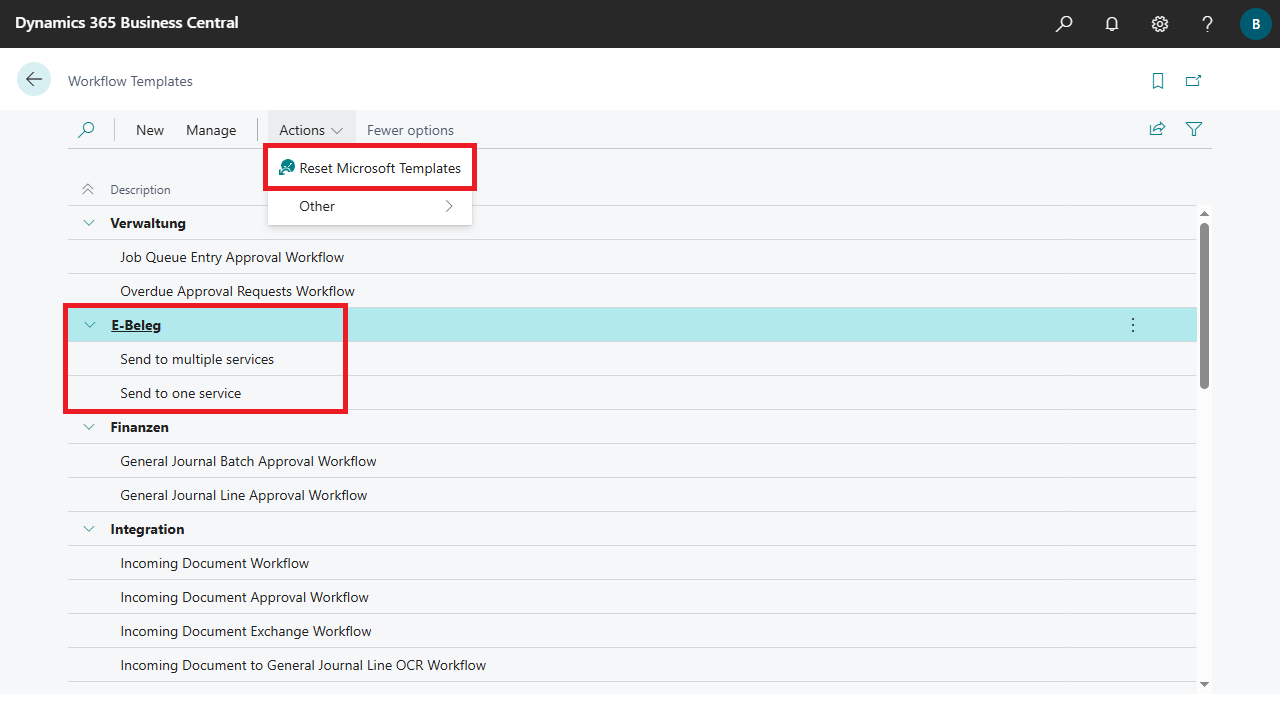Choose Reset Microsoft Templates
1280x720 pixels.
click(x=370, y=168)
